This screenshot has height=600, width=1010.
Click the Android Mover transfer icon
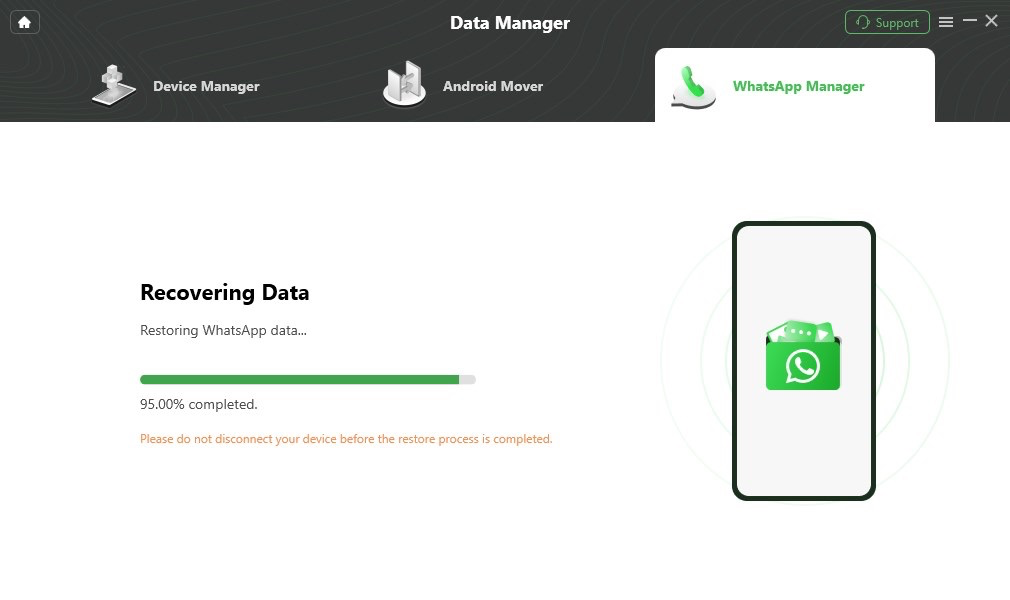(x=404, y=85)
